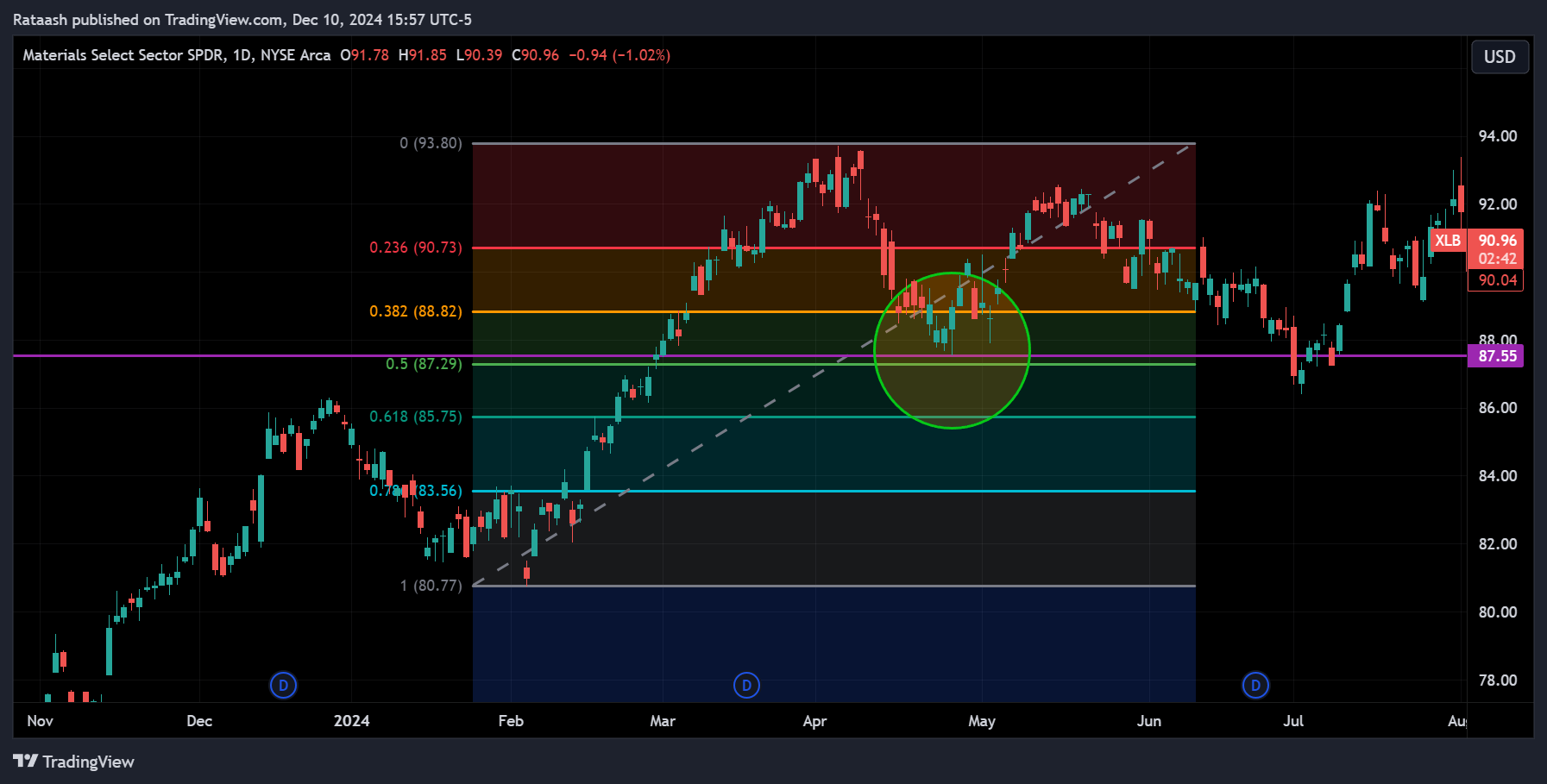
Task: Click the Jun label on time axis
Action: click(x=1148, y=721)
